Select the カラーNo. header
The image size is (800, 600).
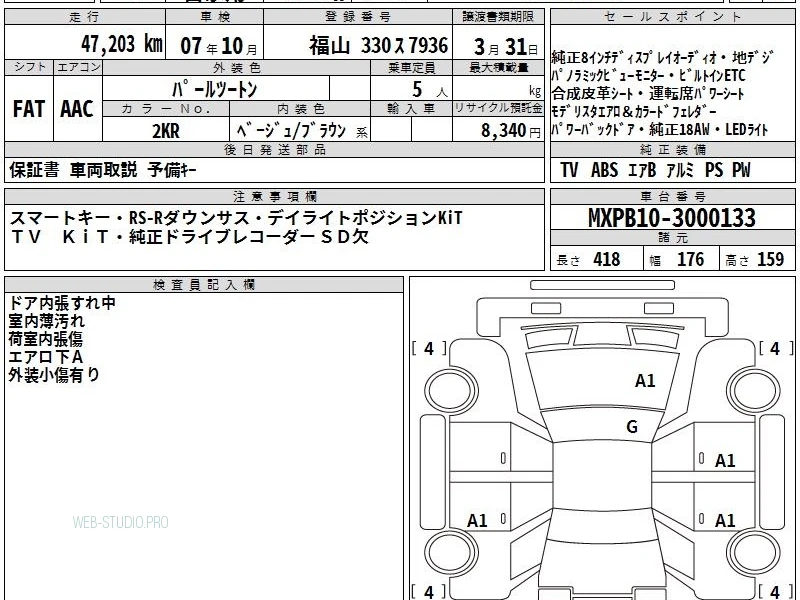coord(166,109)
